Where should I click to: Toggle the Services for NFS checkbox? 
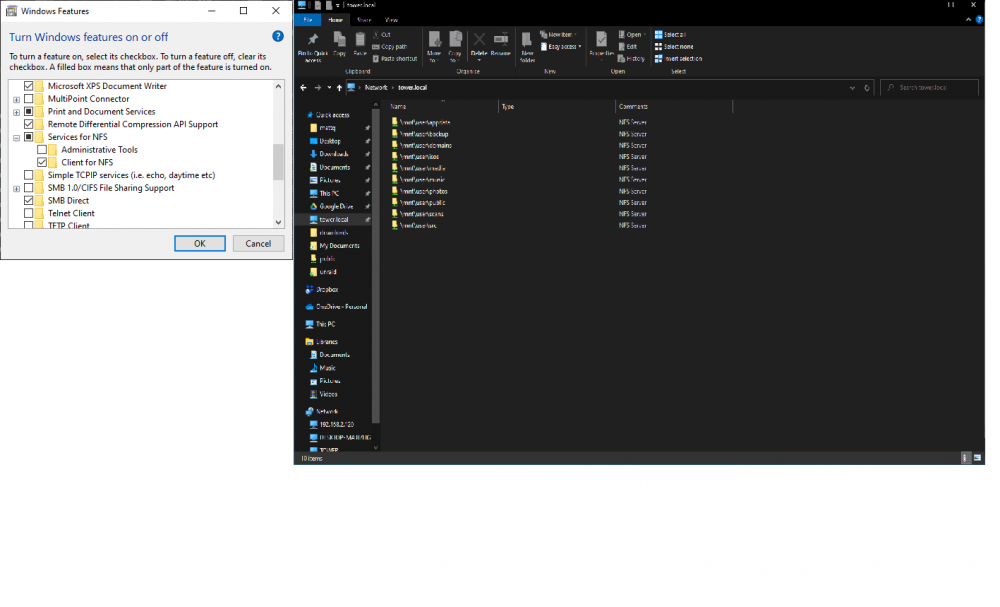pyautogui.click(x=29, y=137)
